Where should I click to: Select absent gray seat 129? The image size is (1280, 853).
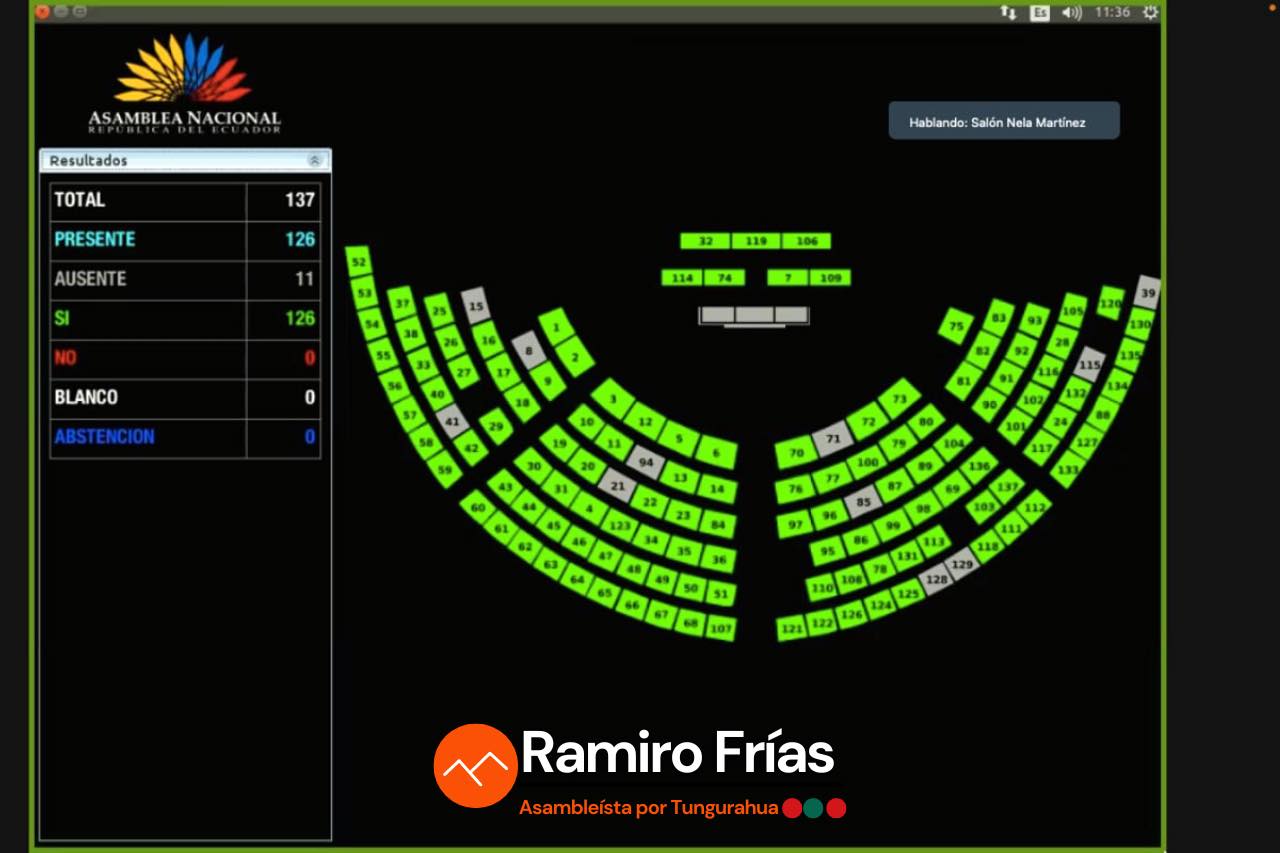click(962, 565)
